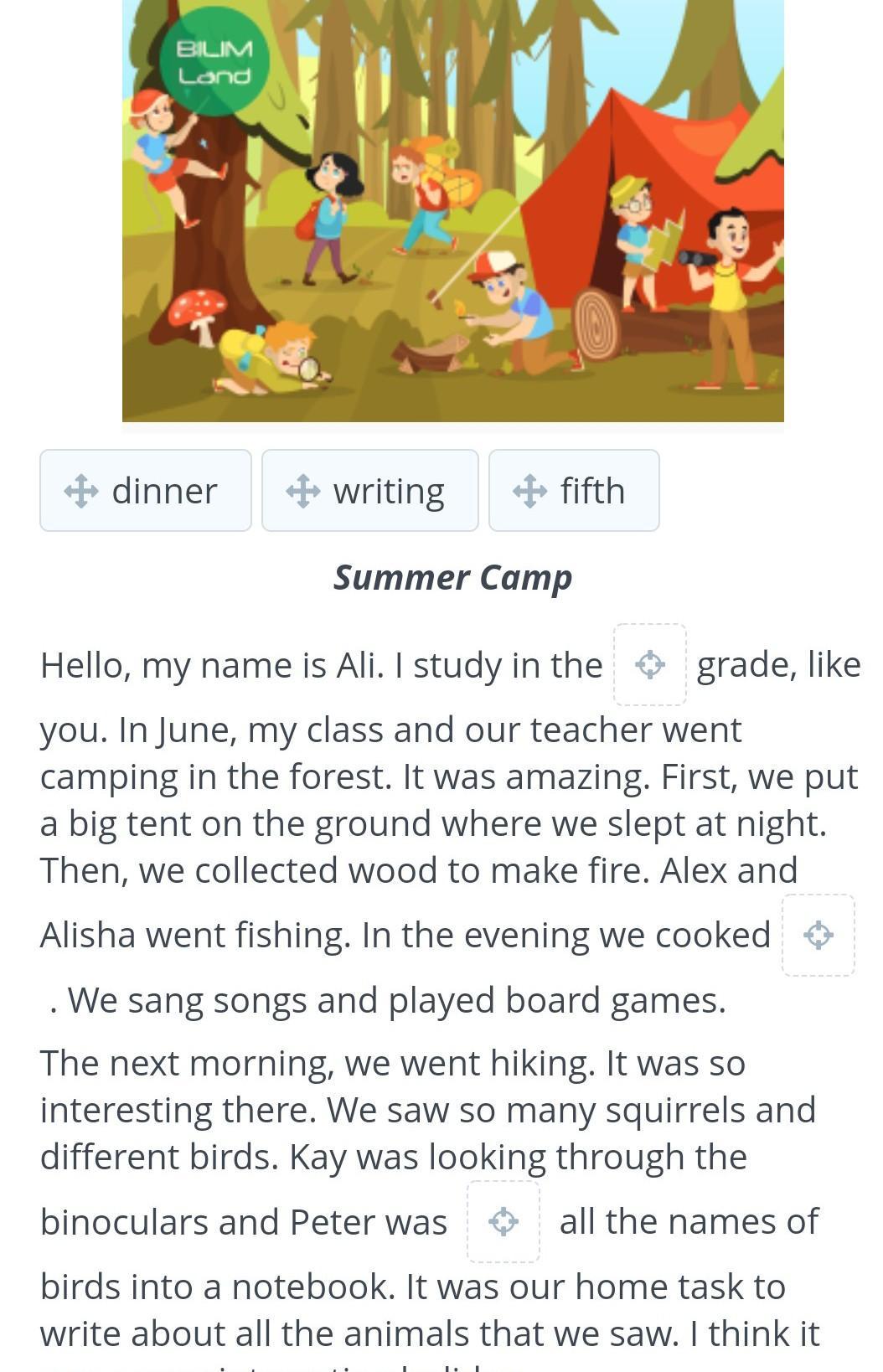Screen dimensions: 883x1372
Task: Click the target icon before 'grade, like'
Action: click(x=650, y=665)
